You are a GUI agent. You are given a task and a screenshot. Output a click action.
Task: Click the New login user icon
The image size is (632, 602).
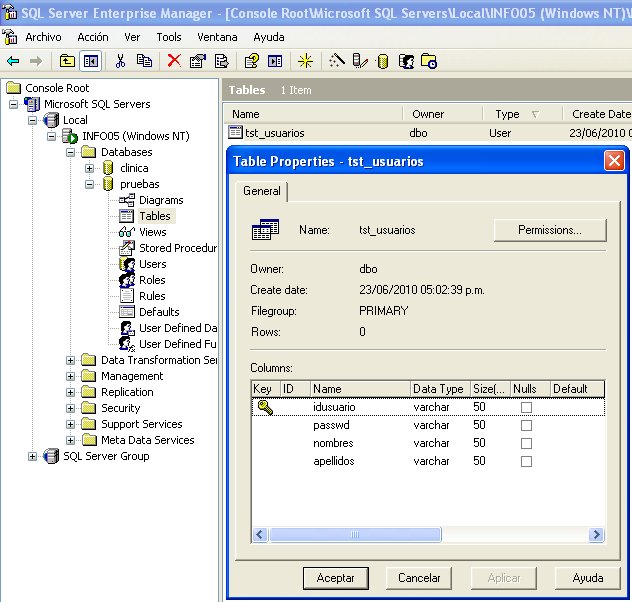[x=406, y=61]
